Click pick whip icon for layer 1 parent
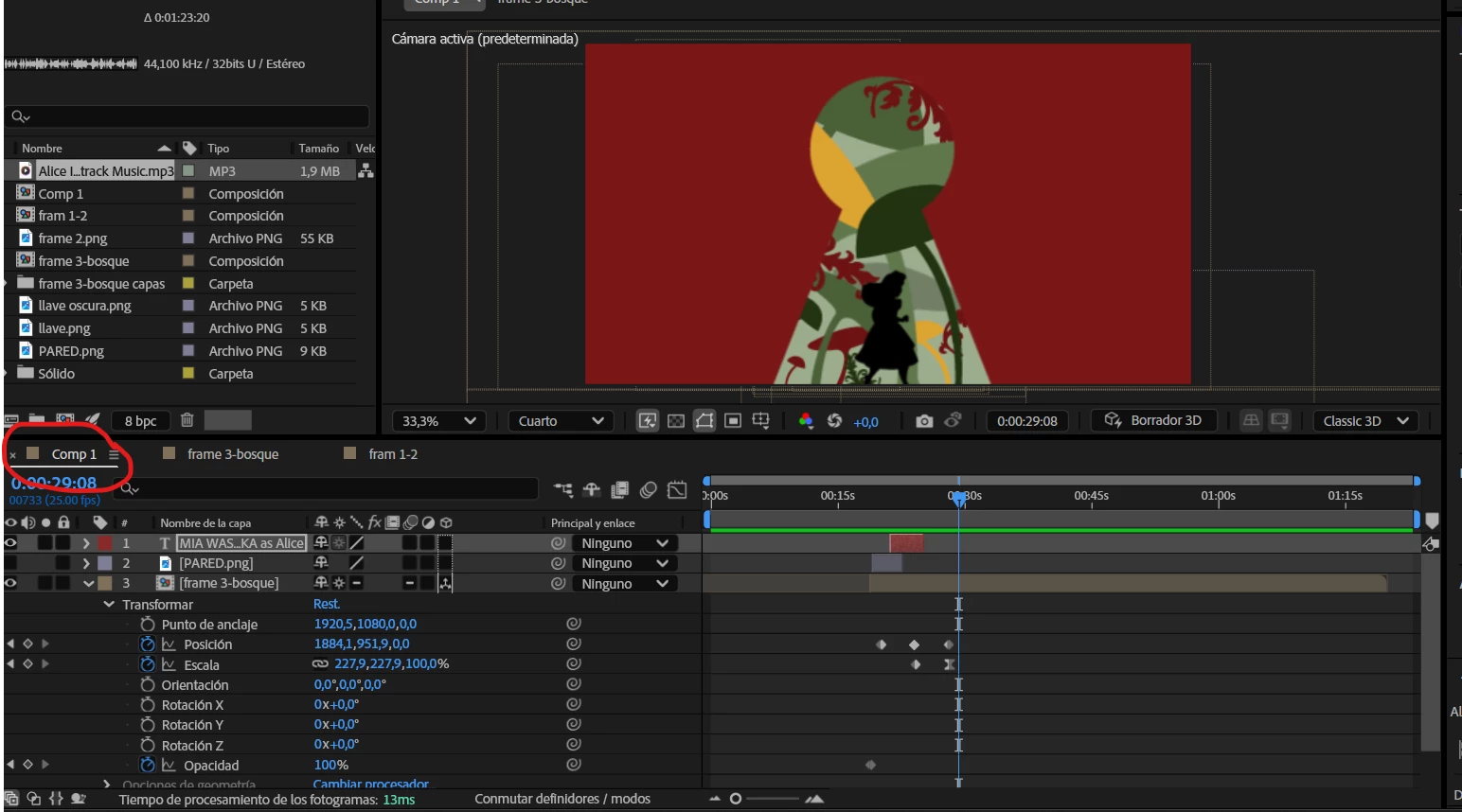This screenshot has width=1462, height=812. click(x=559, y=543)
